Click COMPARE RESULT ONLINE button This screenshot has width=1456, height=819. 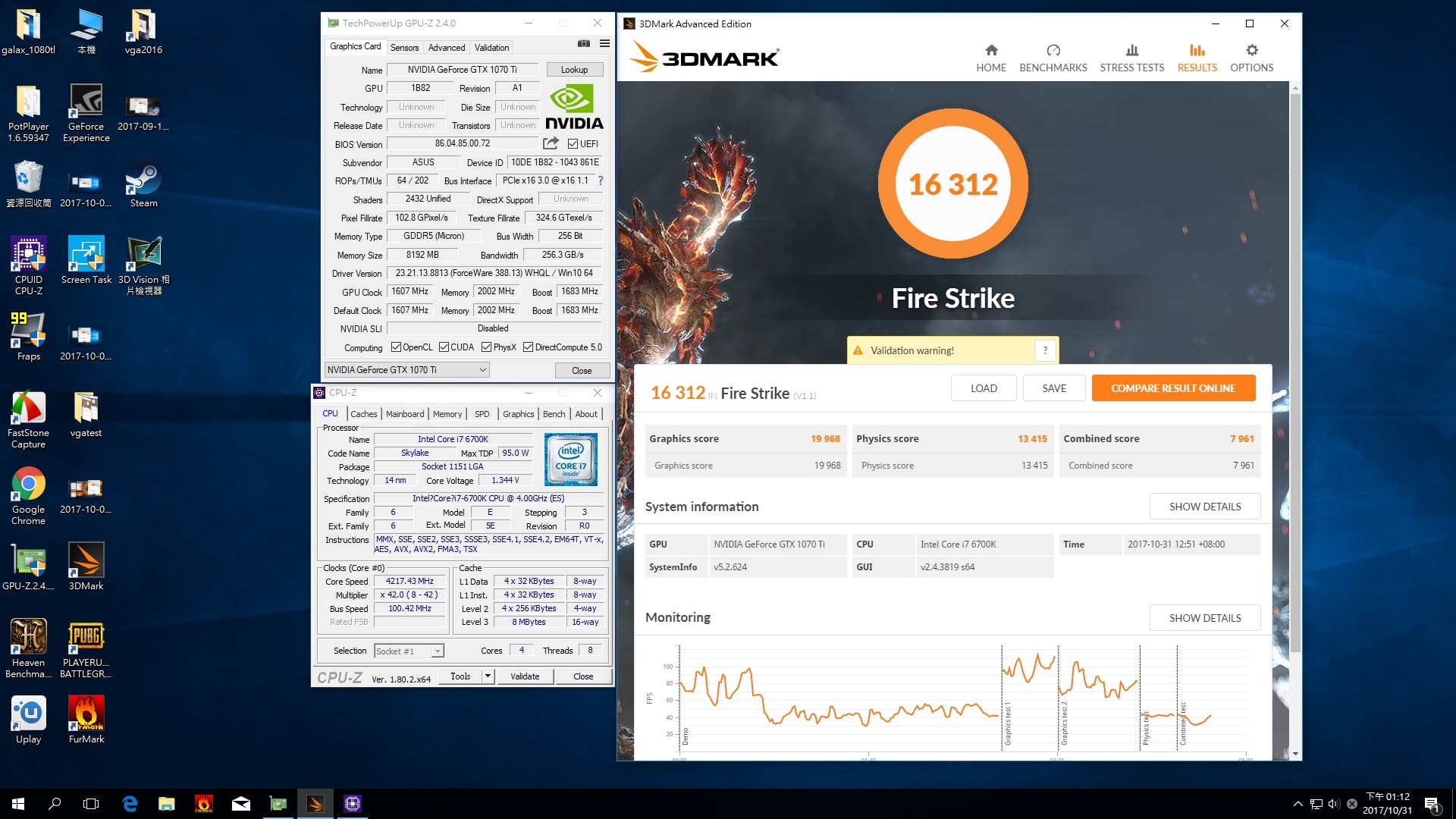(1173, 388)
